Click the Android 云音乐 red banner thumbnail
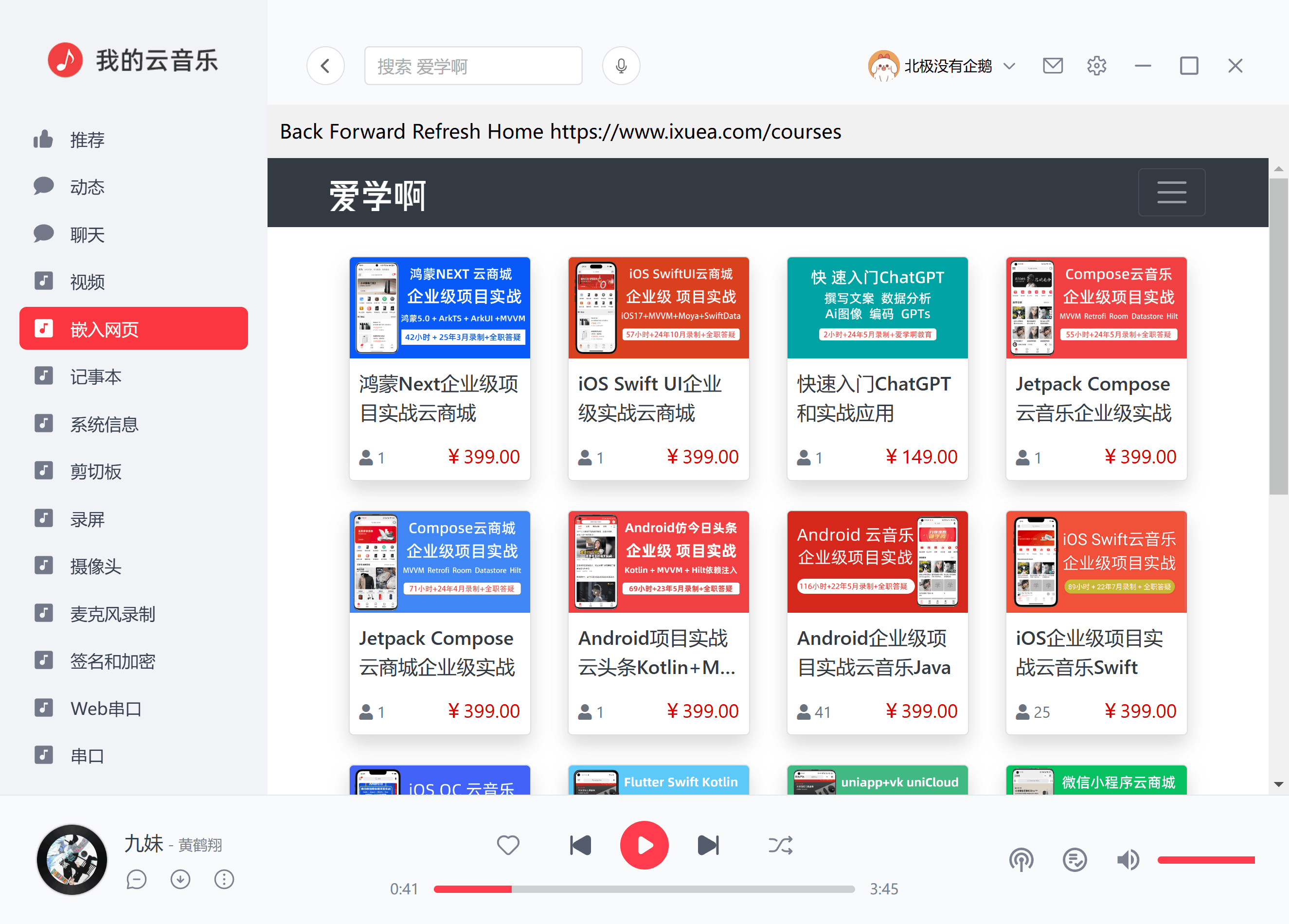This screenshot has height=924, width=1289. (877, 561)
